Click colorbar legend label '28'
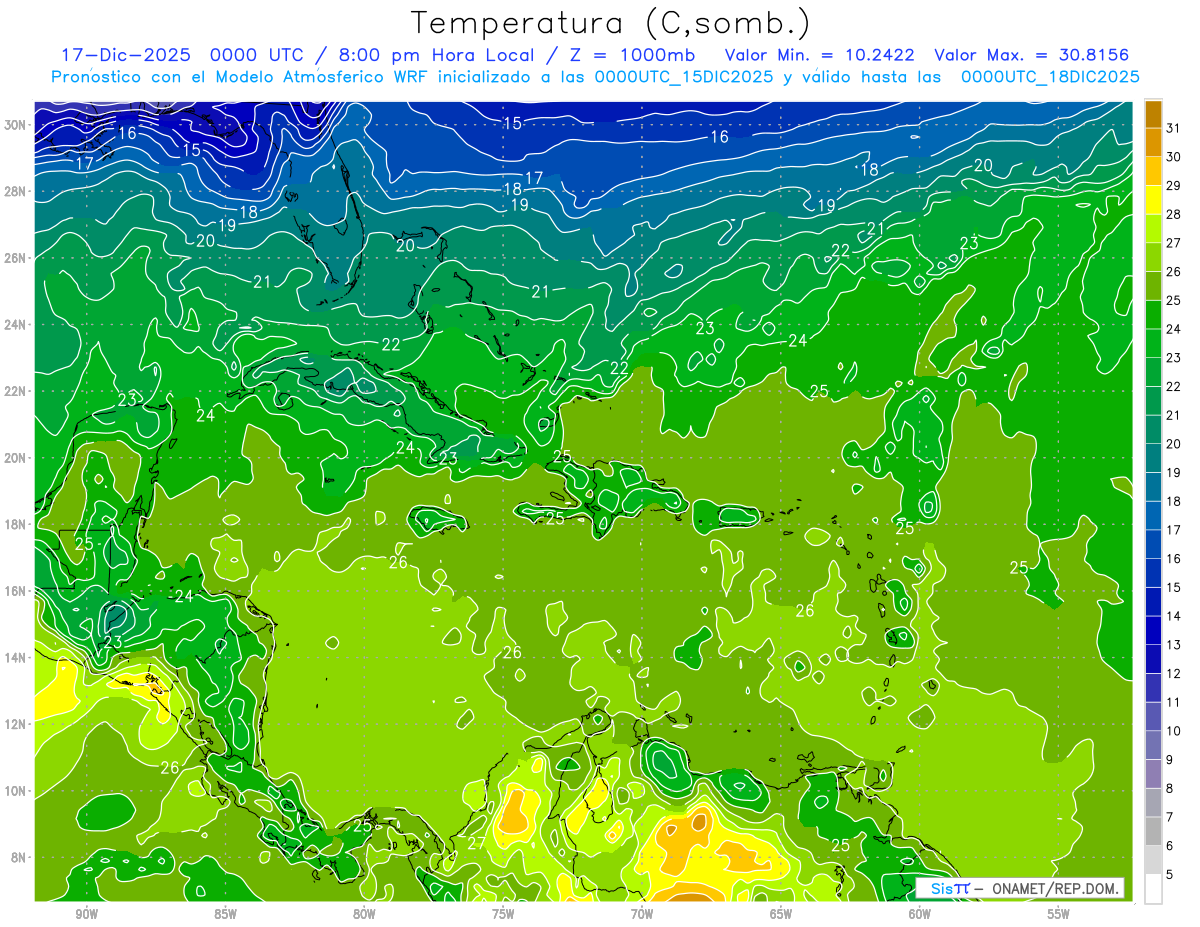The image size is (1200, 927). click(x=1174, y=214)
